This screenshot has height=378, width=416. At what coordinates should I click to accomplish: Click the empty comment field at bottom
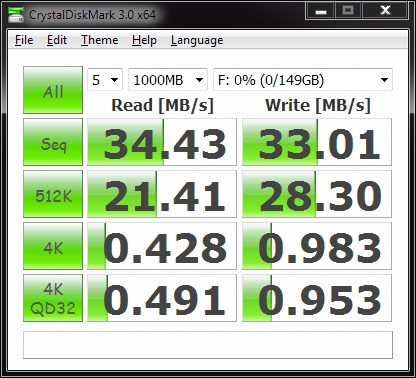point(208,345)
